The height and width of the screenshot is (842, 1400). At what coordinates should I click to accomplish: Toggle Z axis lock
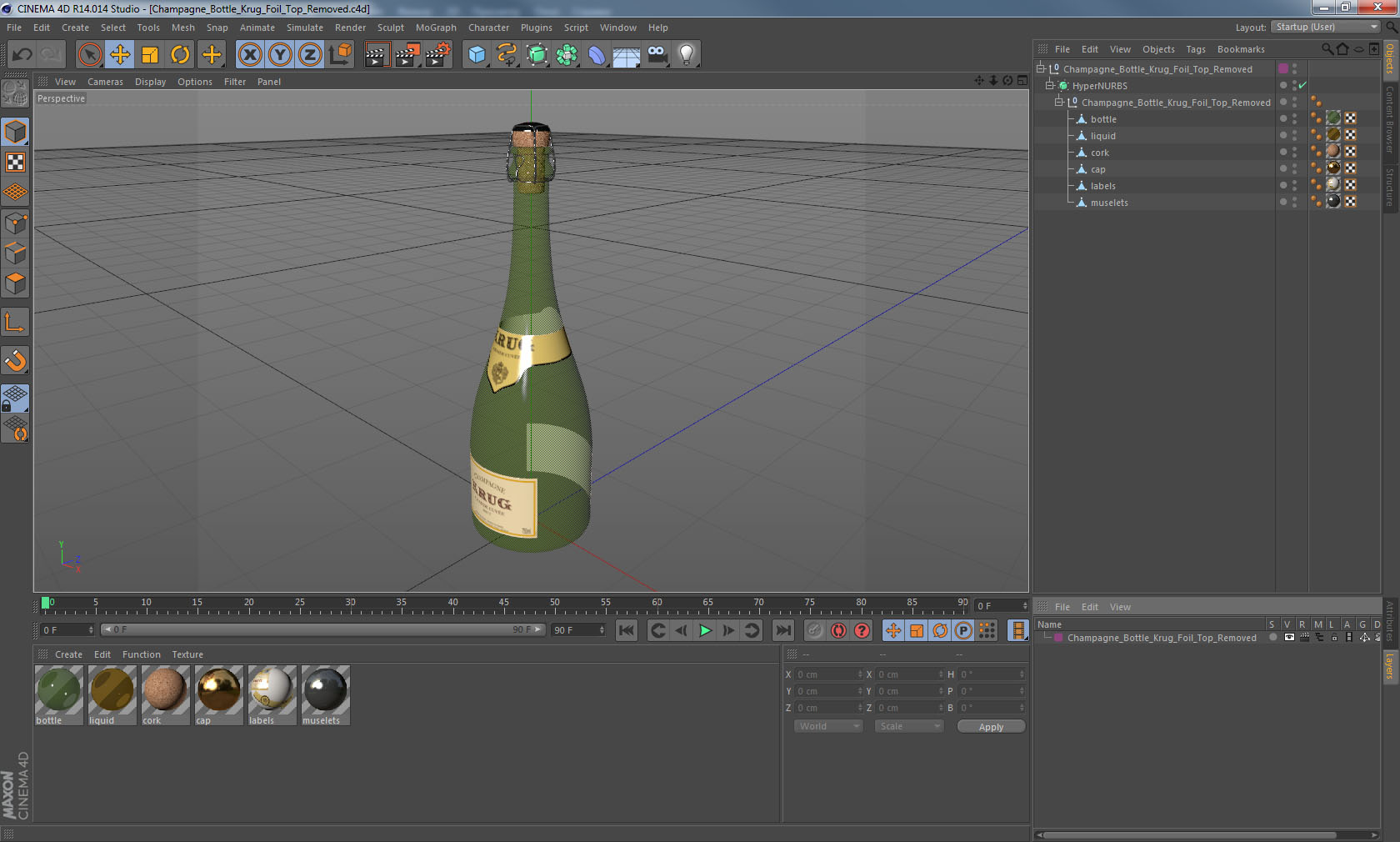point(310,55)
